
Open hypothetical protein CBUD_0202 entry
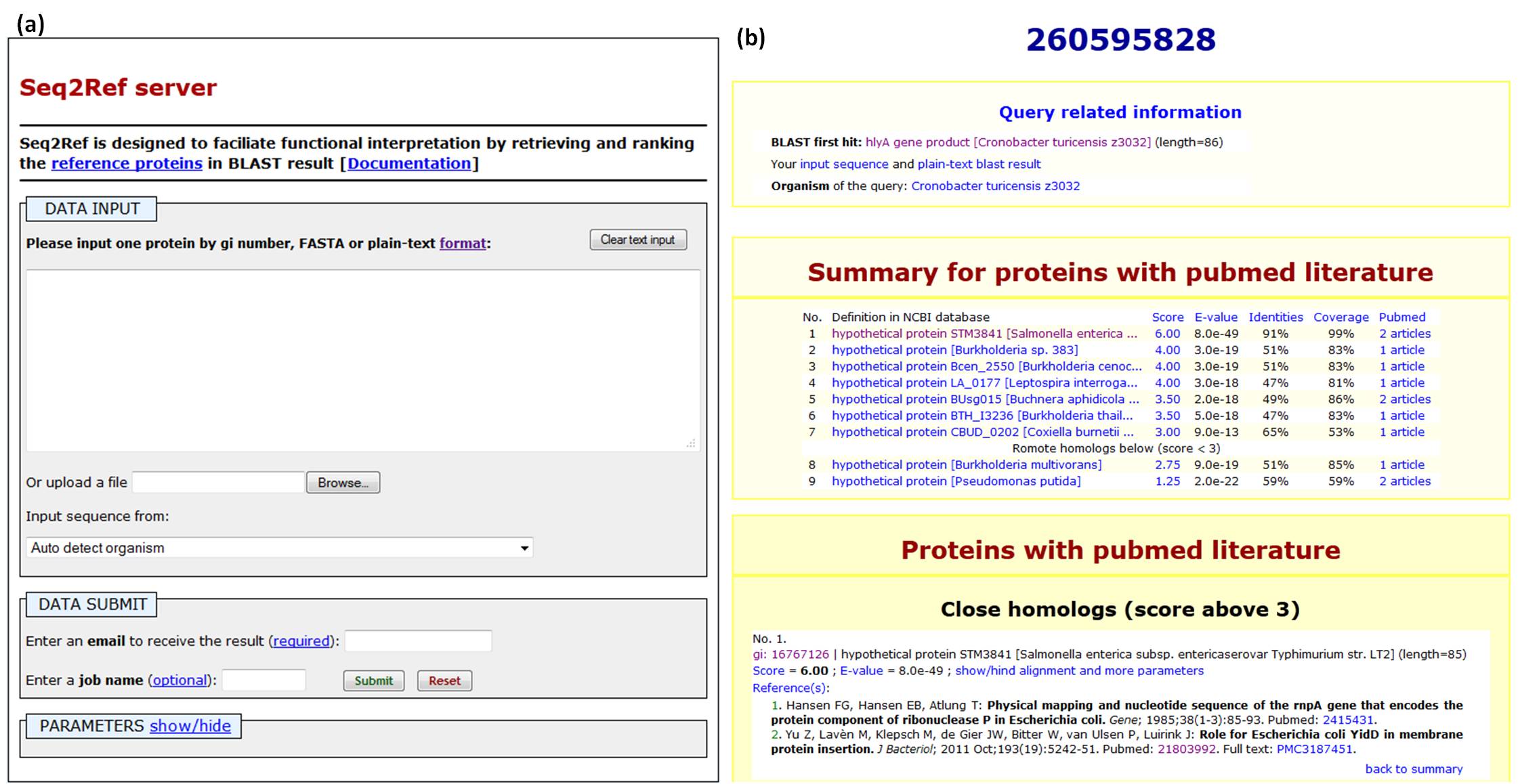tap(983, 432)
